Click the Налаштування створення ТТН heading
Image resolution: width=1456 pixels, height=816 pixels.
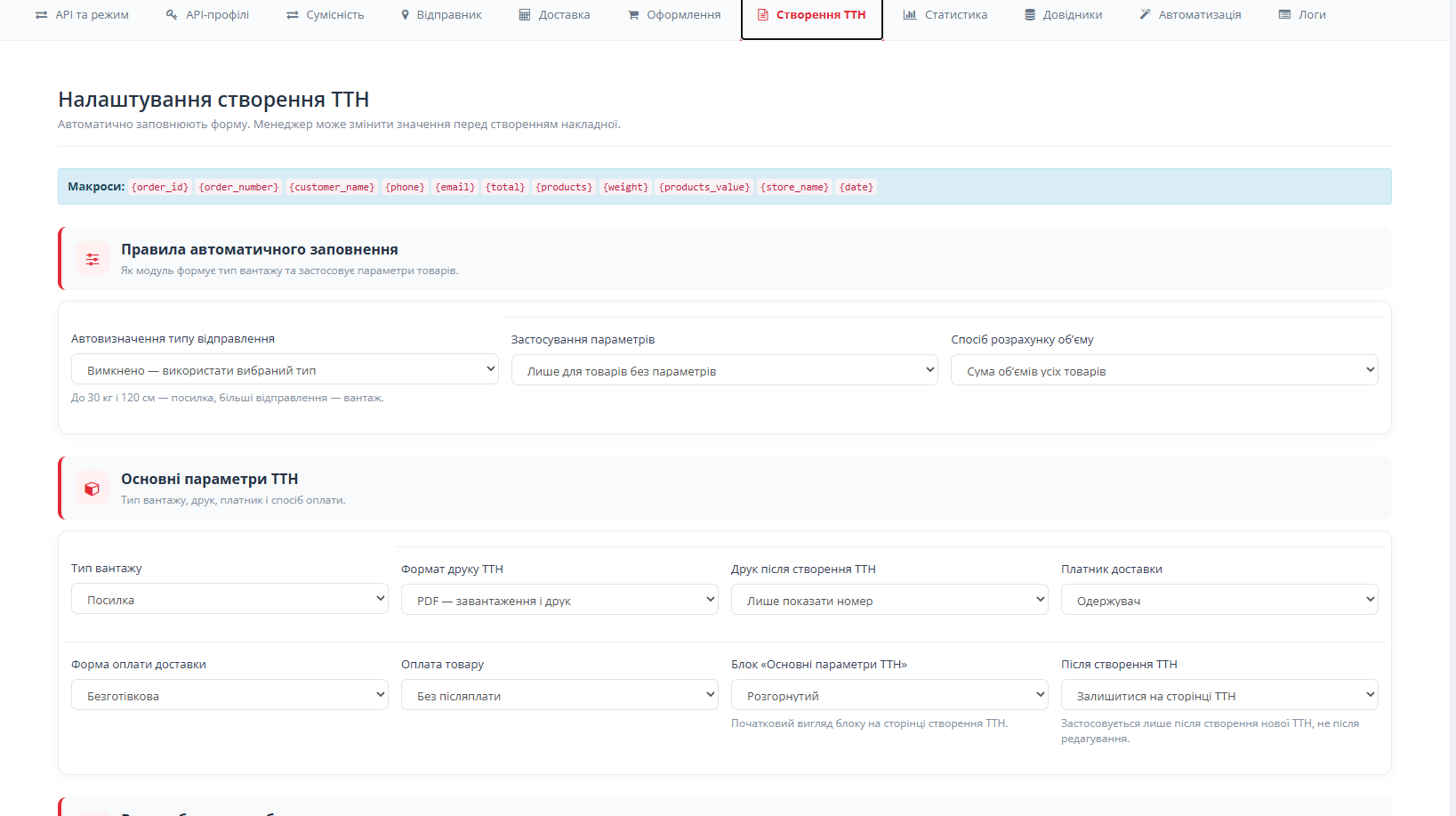(x=213, y=100)
